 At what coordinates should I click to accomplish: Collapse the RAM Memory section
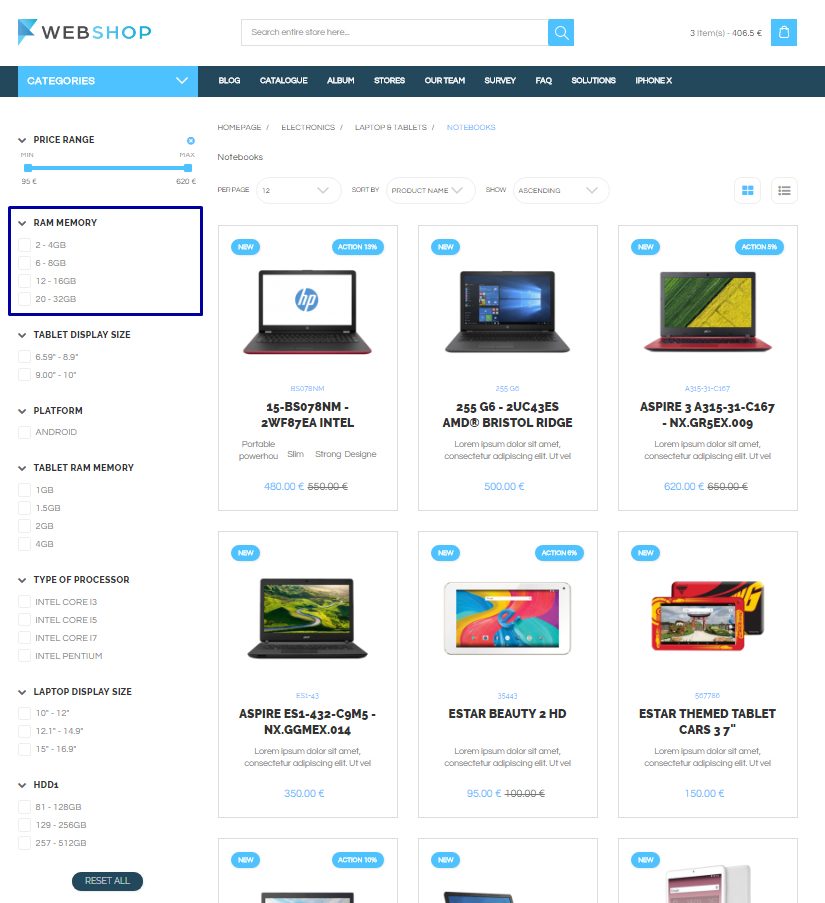coord(22,223)
